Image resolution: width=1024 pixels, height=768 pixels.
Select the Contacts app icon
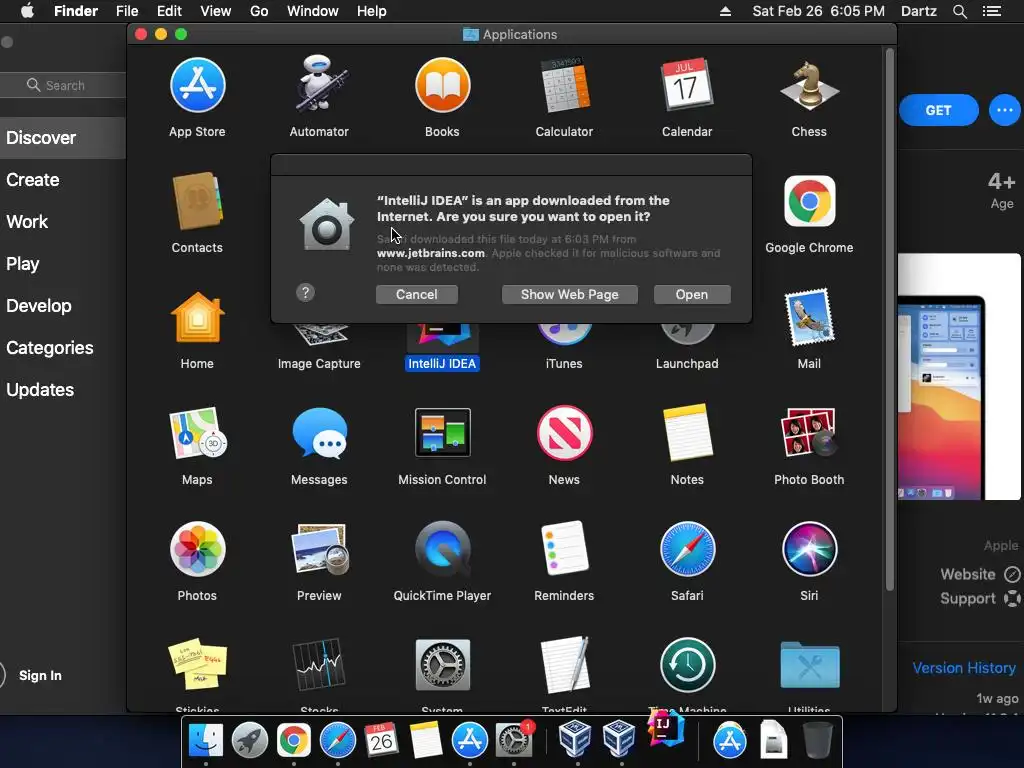pos(197,201)
